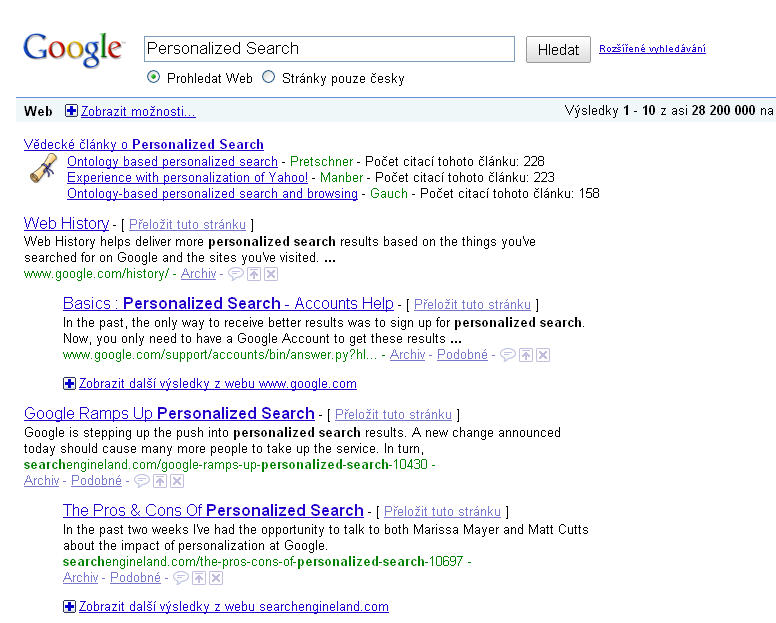This screenshot has height=623, width=776.
Task: Remove the Accounts Help result with X icon
Action: 543,355
